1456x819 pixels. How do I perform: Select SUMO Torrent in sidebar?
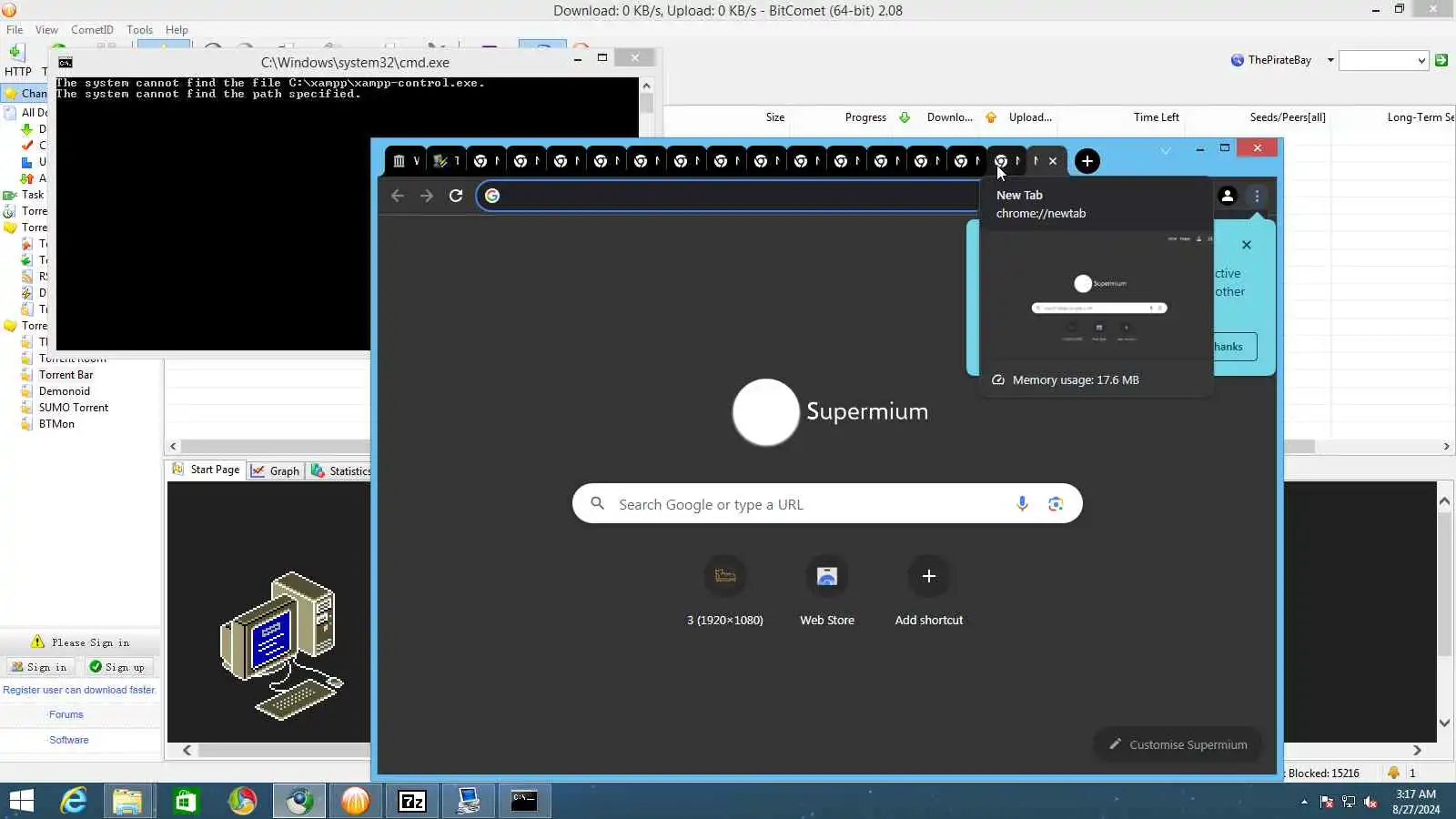pyautogui.click(x=73, y=408)
